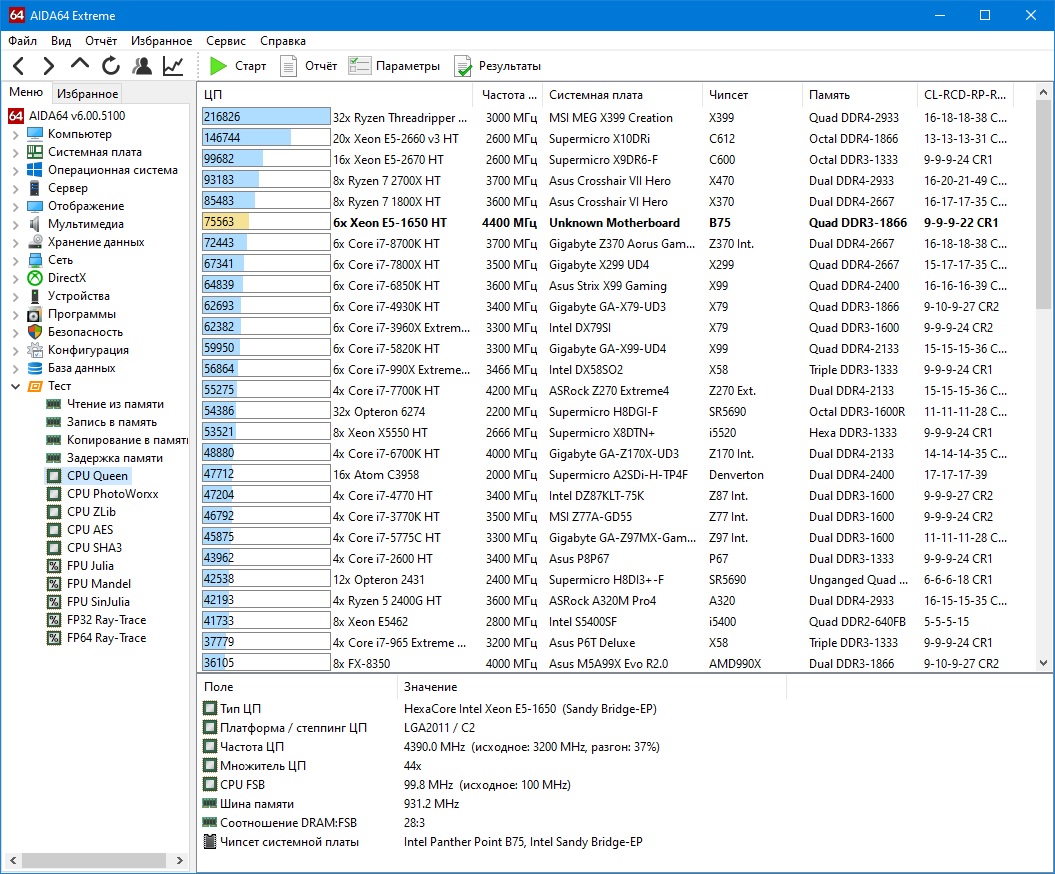This screenshot has width=1055, height=874.
Task: Open the graph chart toolbar icon
Action: tap(173, 66)
